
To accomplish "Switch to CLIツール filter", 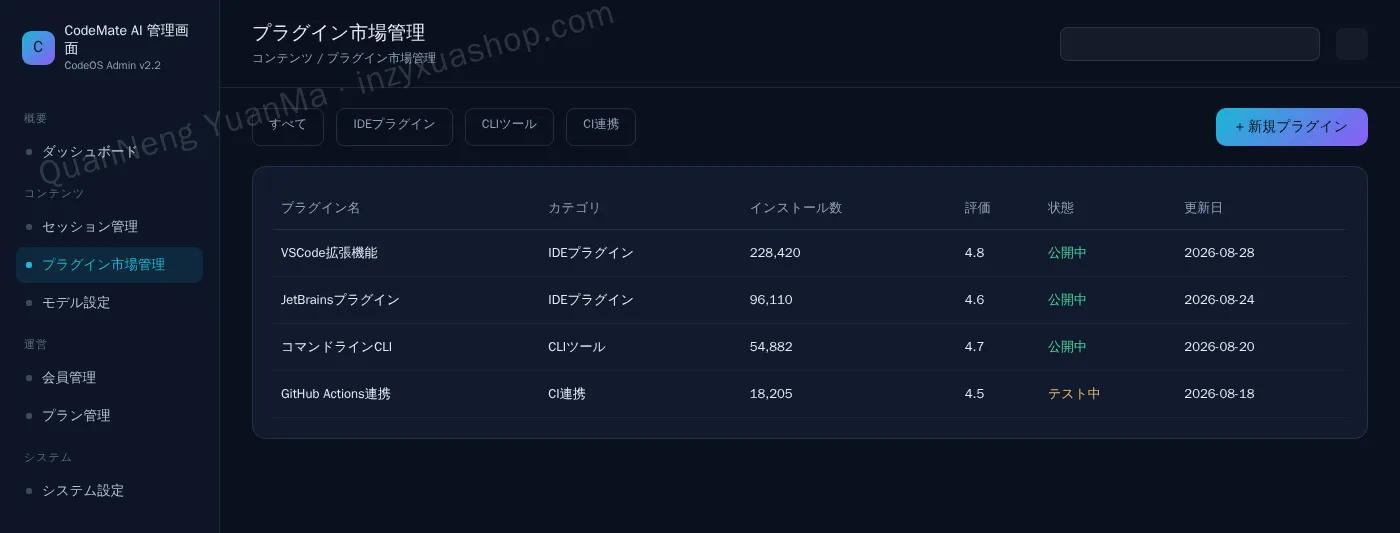I will pyautogui.click(x=509, y=127).
